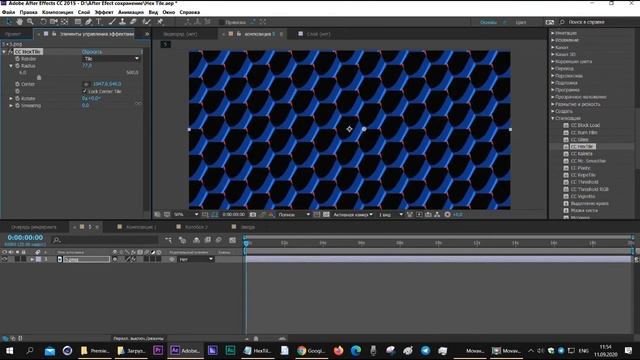Image resolution: width=640 pixels, height=360 pixels.
Task: Click the Radius value 77.0
Action: tap(87, 66)
